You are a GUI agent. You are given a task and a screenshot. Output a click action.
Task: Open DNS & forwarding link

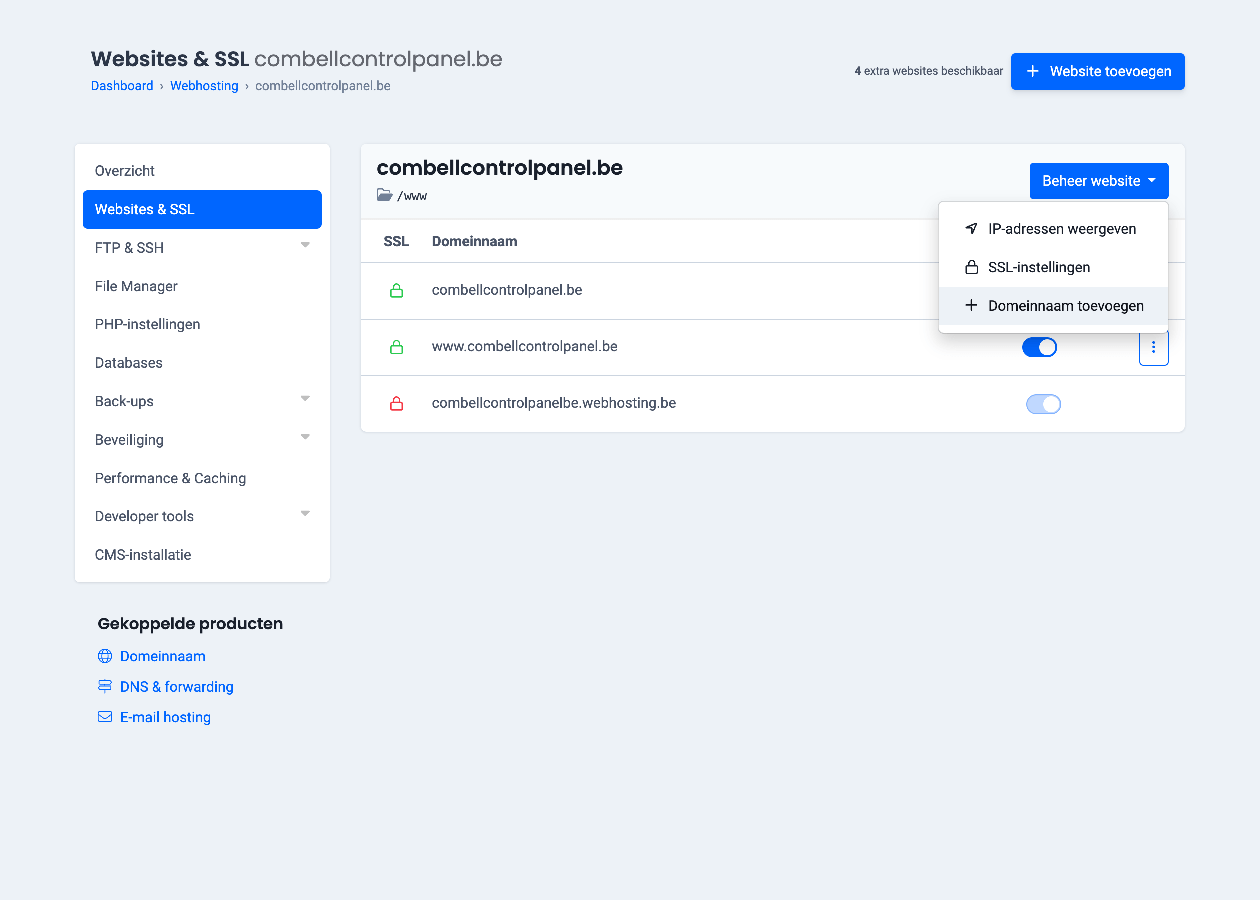tap(177, 687)
